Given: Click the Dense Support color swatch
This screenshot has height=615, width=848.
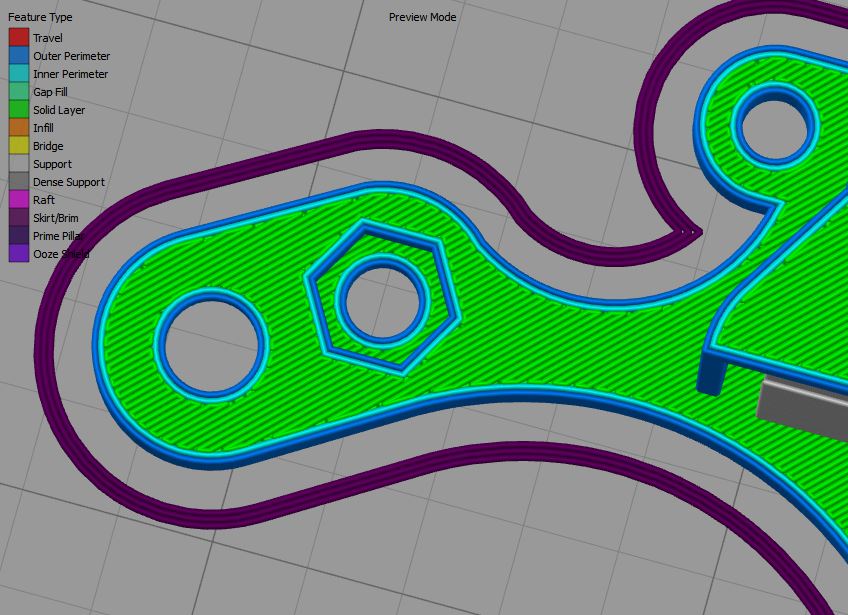Looking at the screenshot, I should pos(19,182).
